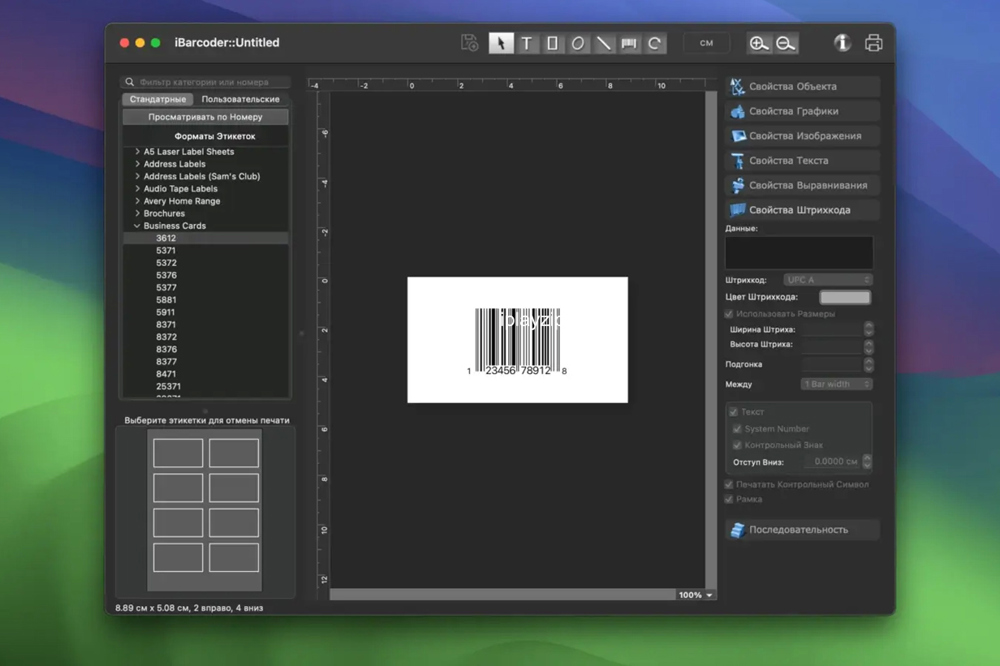Select the Rectangle shape tool
Image resolution: width=1000 pixels, height=666 pixels.
click(552, 43)
